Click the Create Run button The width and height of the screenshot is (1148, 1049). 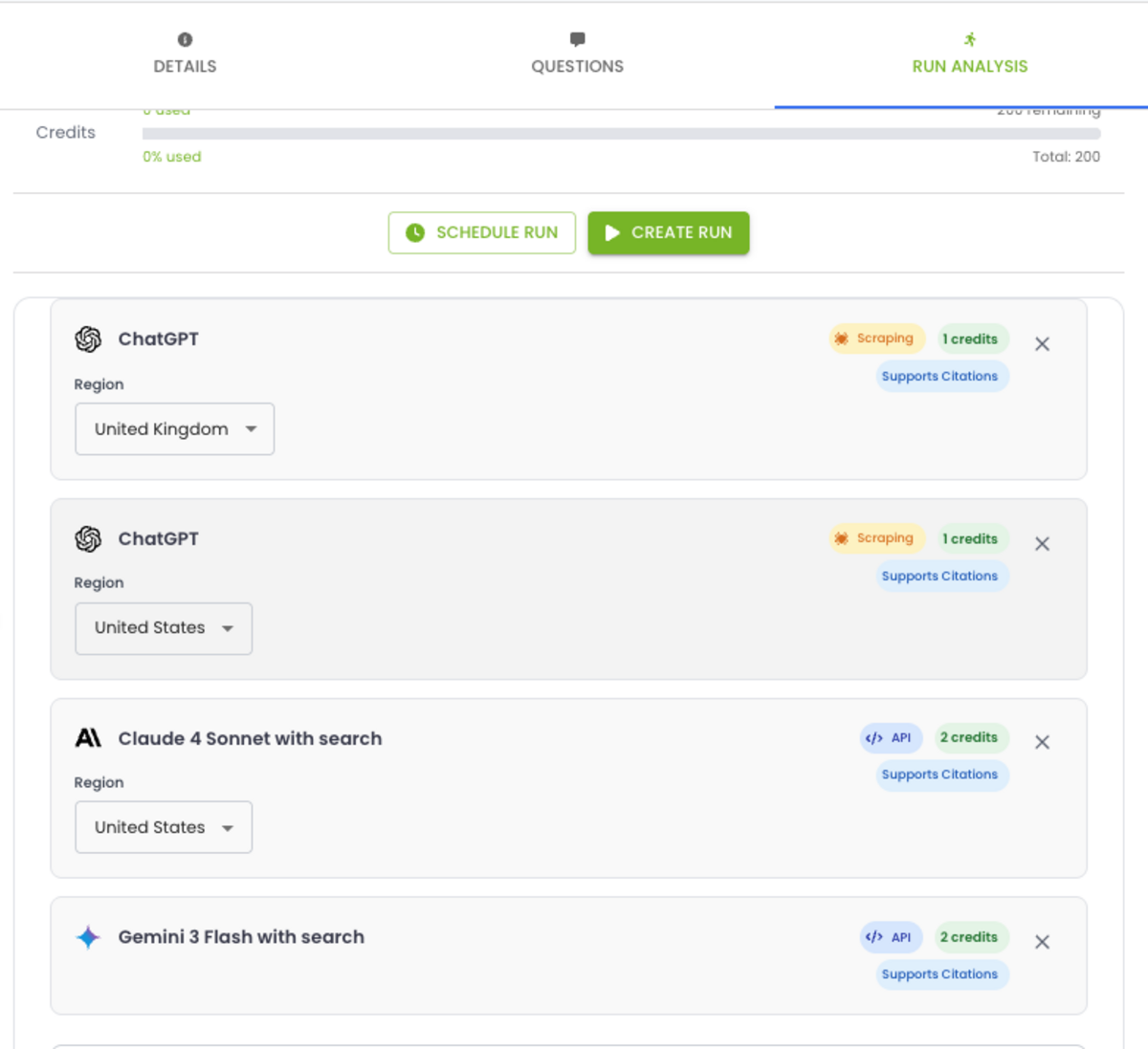click(x=669, y=232)
